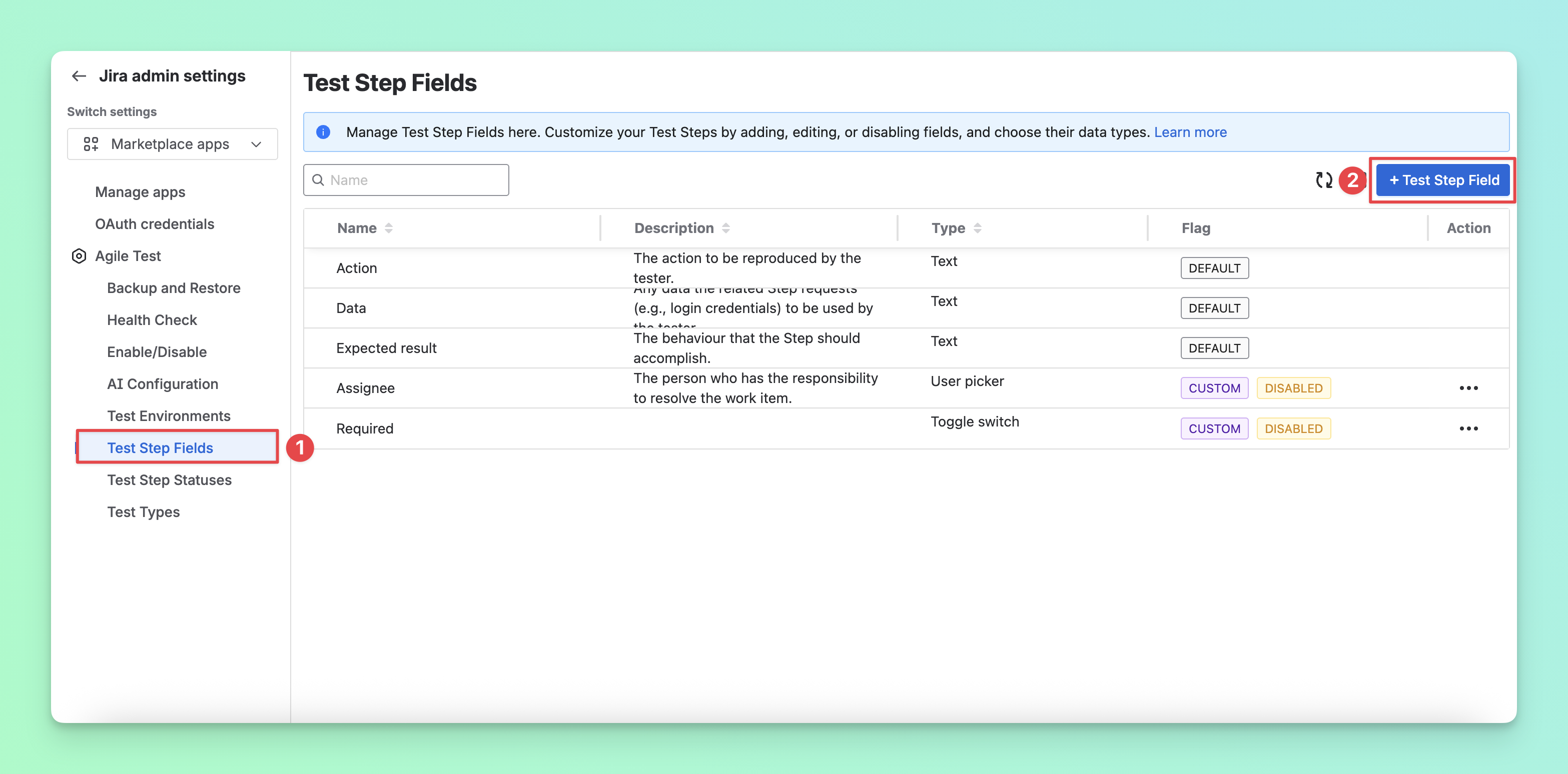This screenshot has width=1568, height=774.
Task: Click CUSTOM badge in Assignee row
Action: pos(1214,388)
